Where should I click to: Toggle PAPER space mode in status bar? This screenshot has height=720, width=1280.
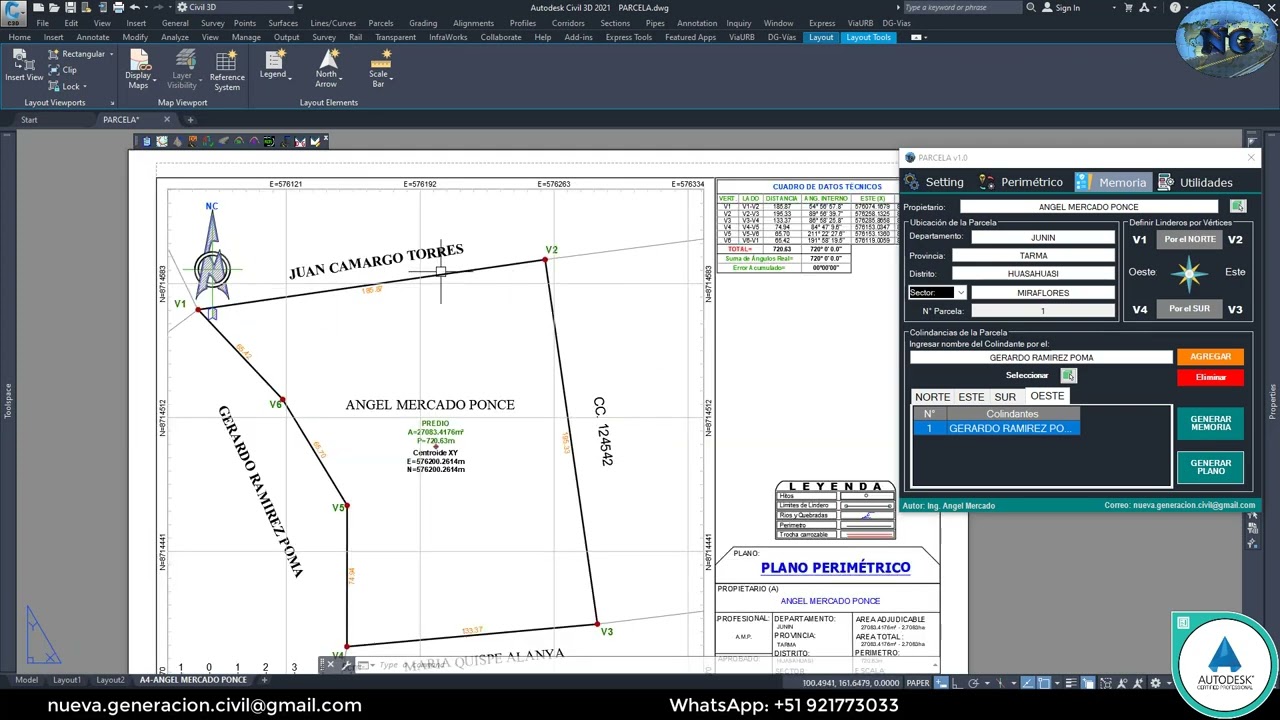(x=917, y=683)
